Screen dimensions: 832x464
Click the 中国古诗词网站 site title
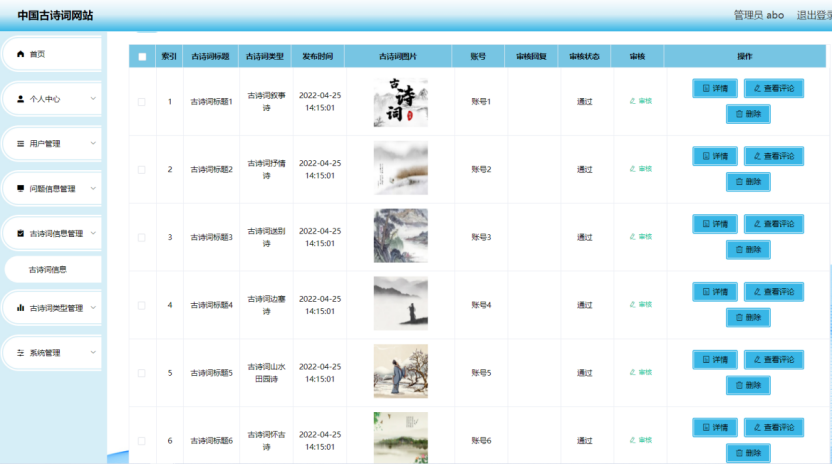point(55,15)
